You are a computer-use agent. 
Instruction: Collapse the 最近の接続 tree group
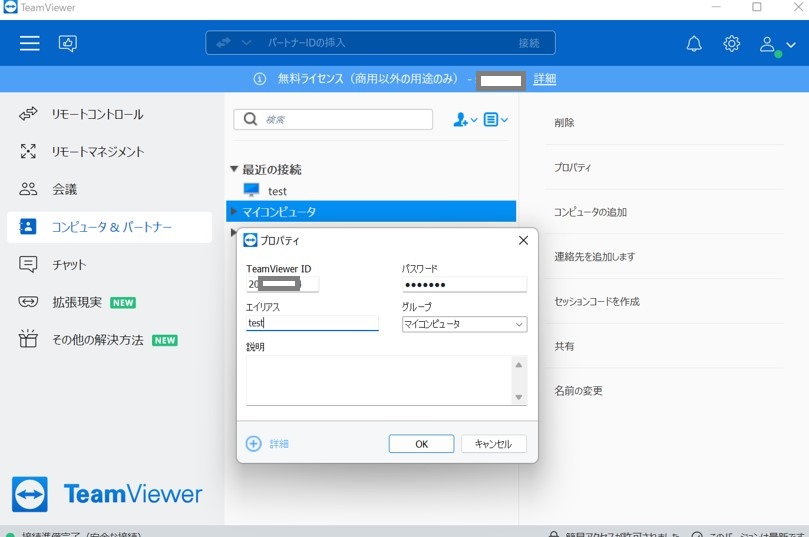click(234, 170)
